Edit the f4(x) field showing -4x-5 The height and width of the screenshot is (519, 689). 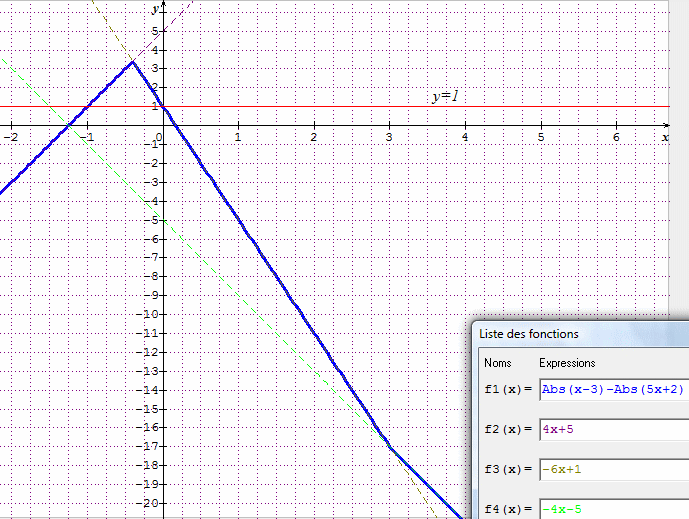(x=612, y=509)
